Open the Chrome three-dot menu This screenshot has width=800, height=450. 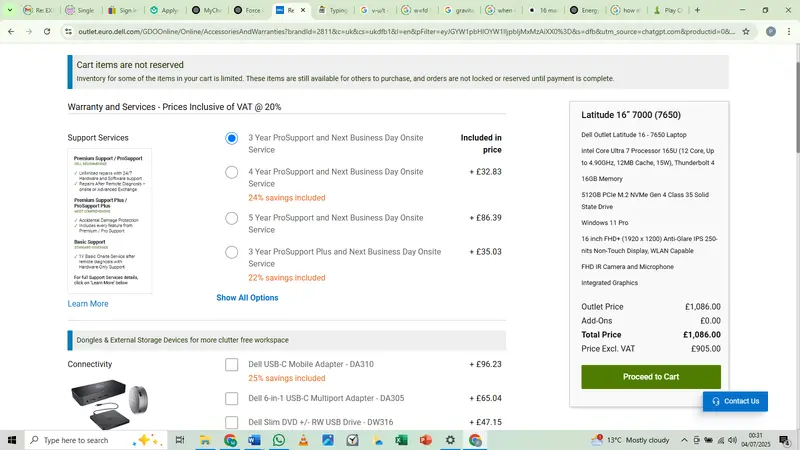[789, 32]
